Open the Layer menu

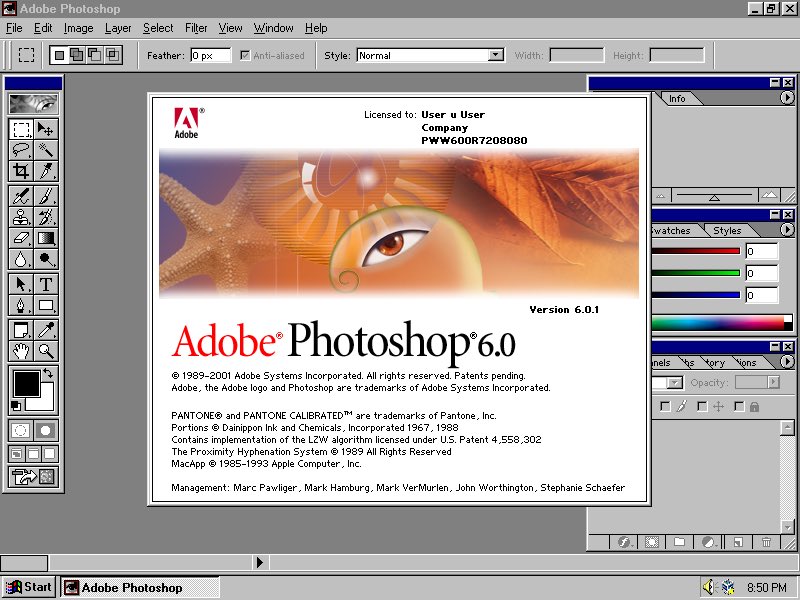pos(118,28)
